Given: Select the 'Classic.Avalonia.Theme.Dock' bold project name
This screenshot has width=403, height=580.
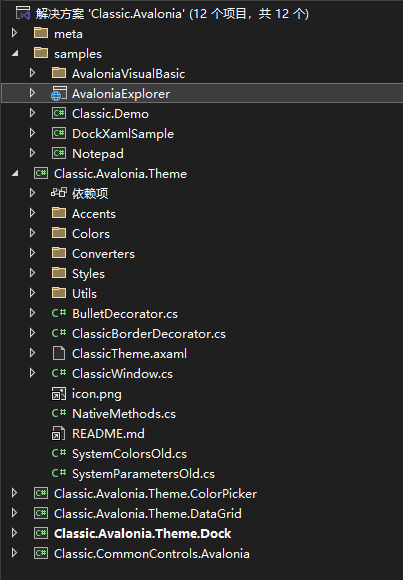Looking at the screenshot, I should point(142,534).
